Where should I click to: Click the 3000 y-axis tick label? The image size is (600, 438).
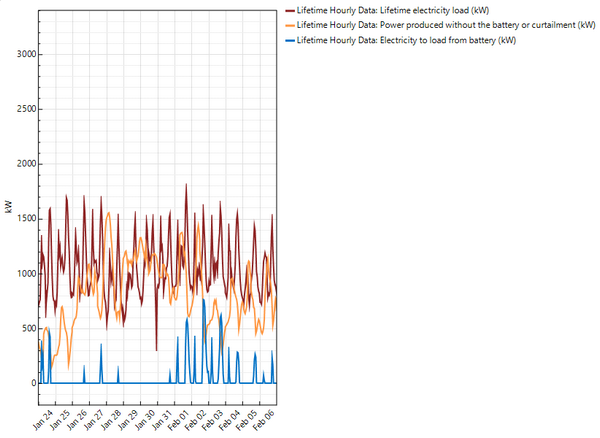(23, 54)
